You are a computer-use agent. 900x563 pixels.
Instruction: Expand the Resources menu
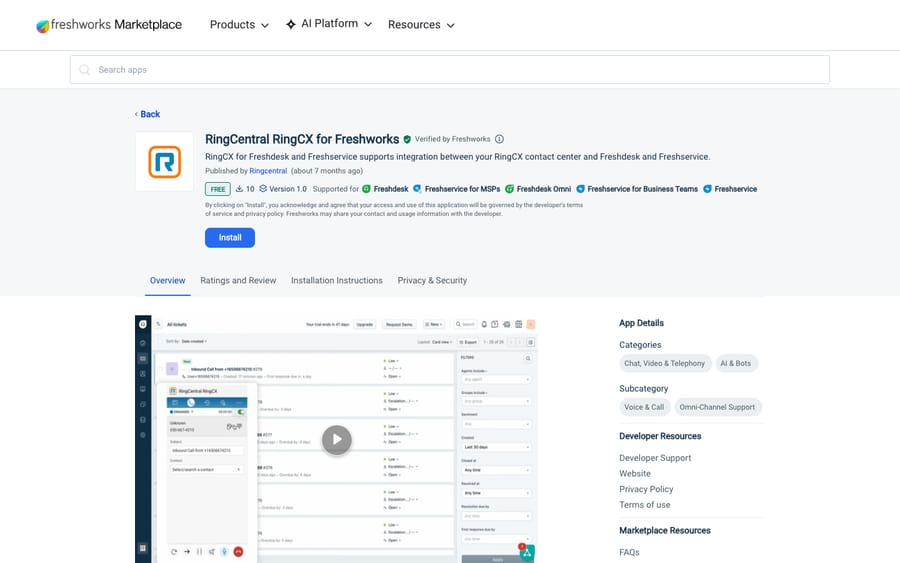(x=421, y=25)
